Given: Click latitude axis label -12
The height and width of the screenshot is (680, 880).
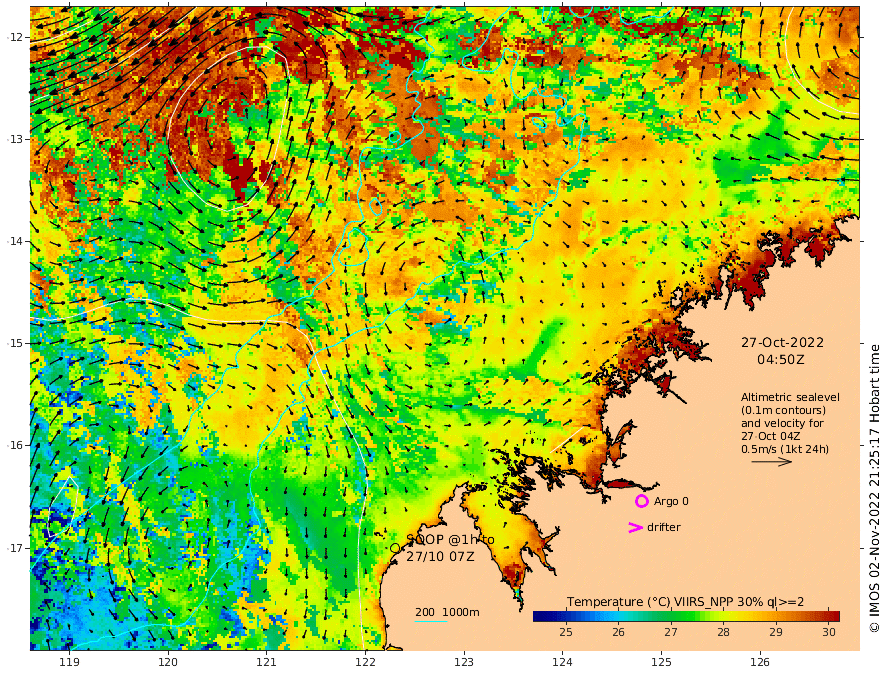Looking at the screenshot, I should (x=15, y=37).
